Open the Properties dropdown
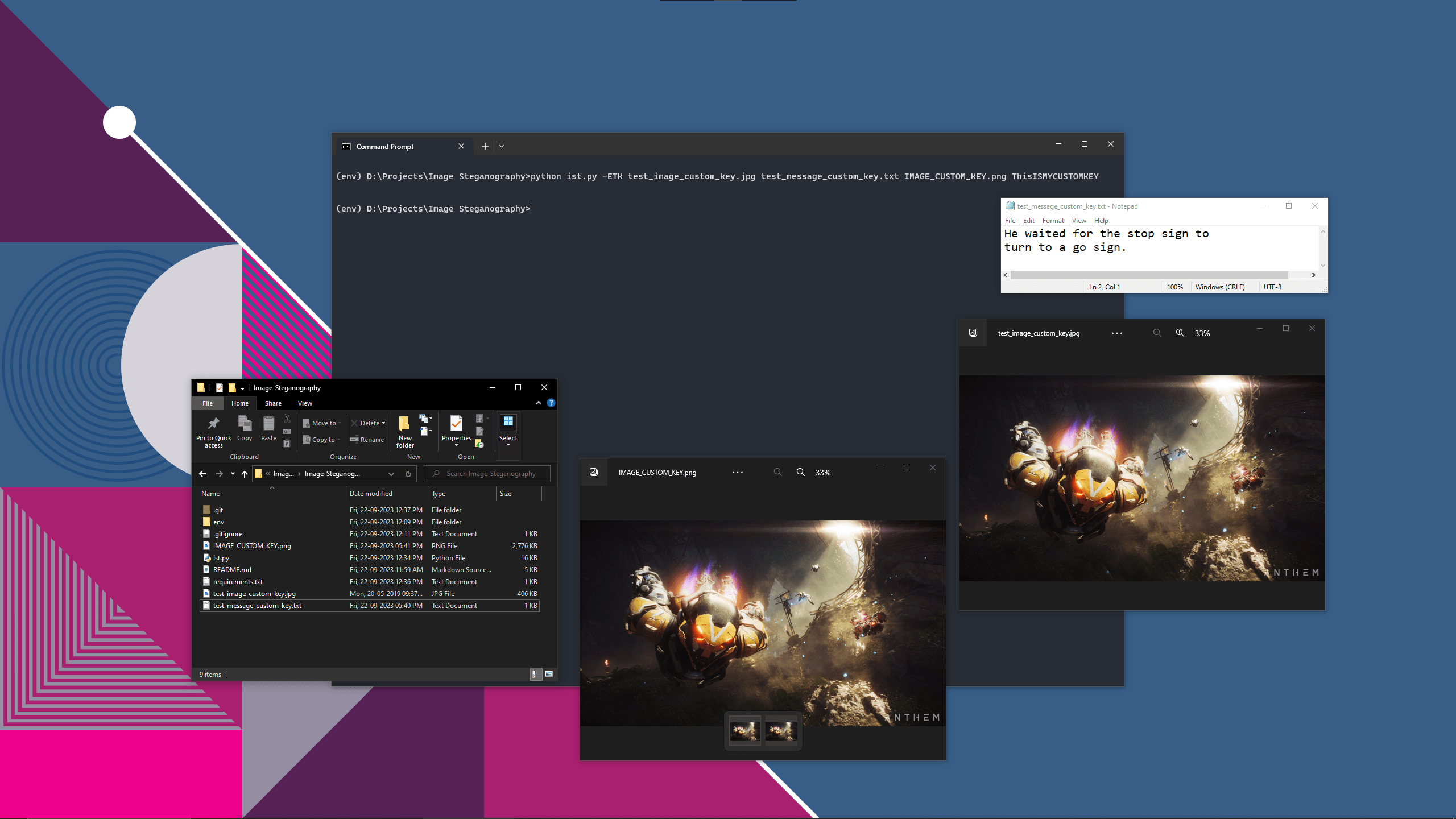Viewport: 1456px width, 819px height. pyautogui.click(x=456, y=445)
